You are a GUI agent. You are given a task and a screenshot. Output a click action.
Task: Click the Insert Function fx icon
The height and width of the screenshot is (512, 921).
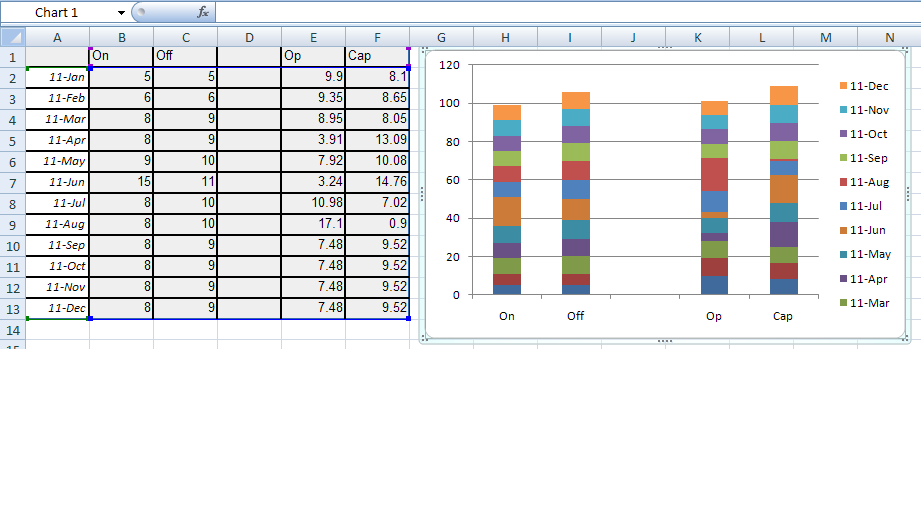203,12
